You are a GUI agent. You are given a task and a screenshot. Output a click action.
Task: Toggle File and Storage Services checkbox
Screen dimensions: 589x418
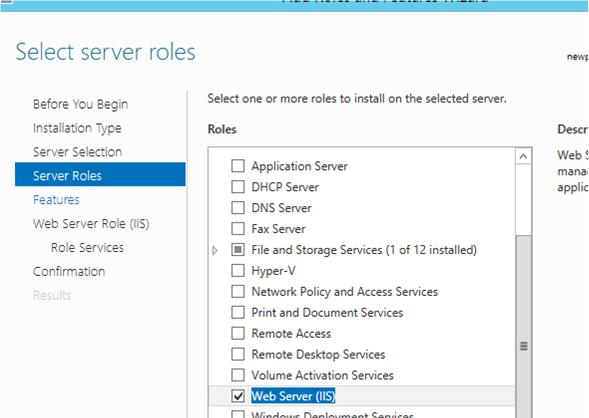tap(238, 249)
